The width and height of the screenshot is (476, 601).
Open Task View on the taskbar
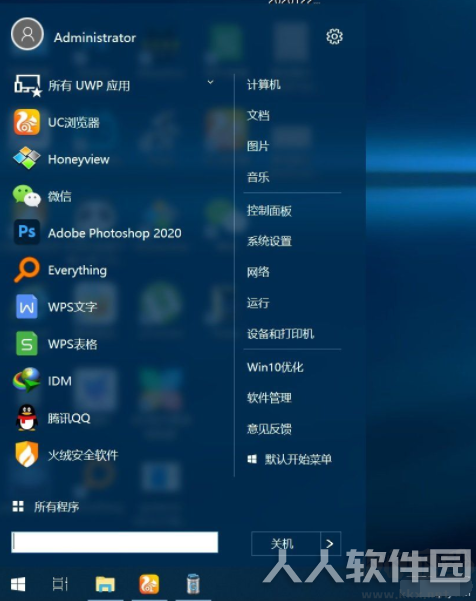tap(60, 584)
